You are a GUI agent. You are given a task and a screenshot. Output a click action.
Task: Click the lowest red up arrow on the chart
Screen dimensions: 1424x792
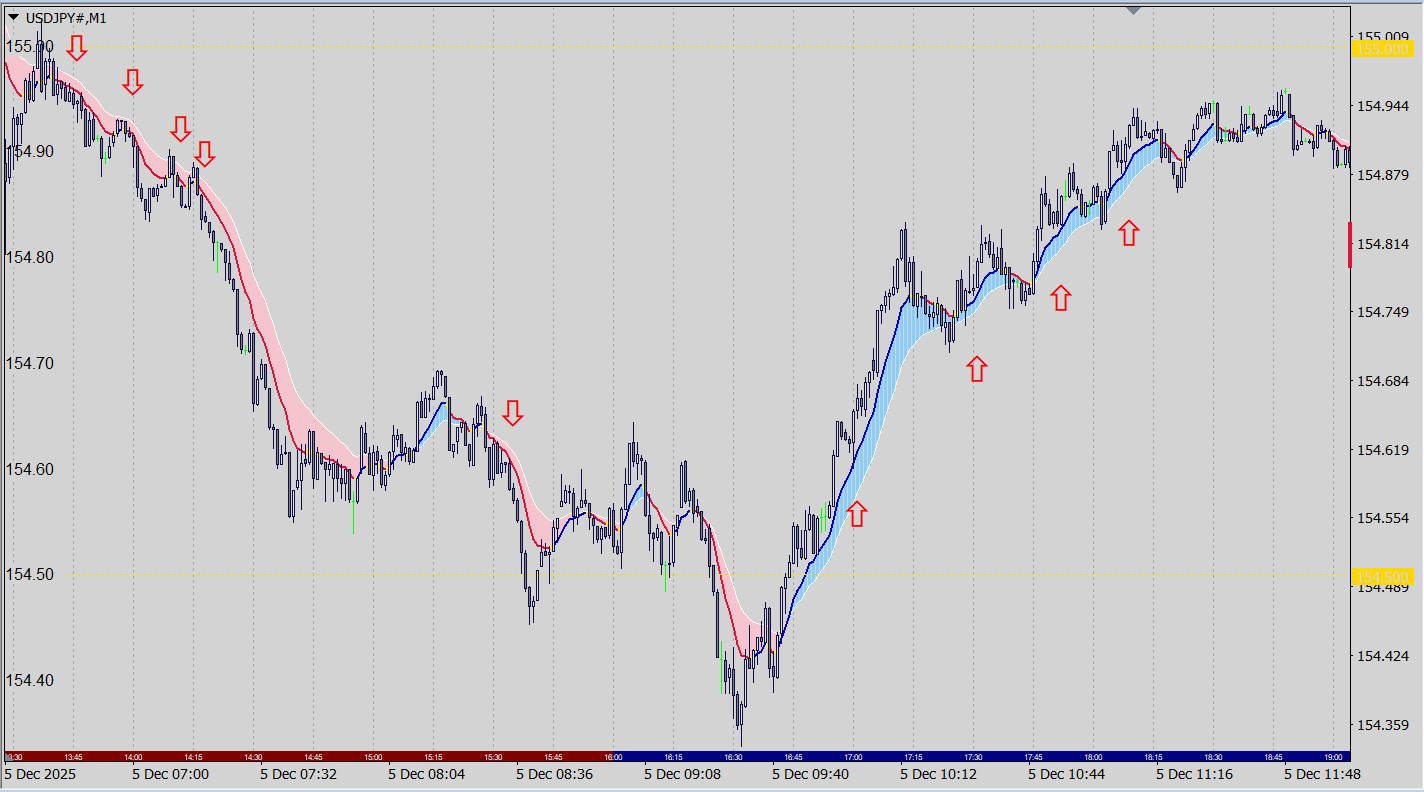coord(856,514)
